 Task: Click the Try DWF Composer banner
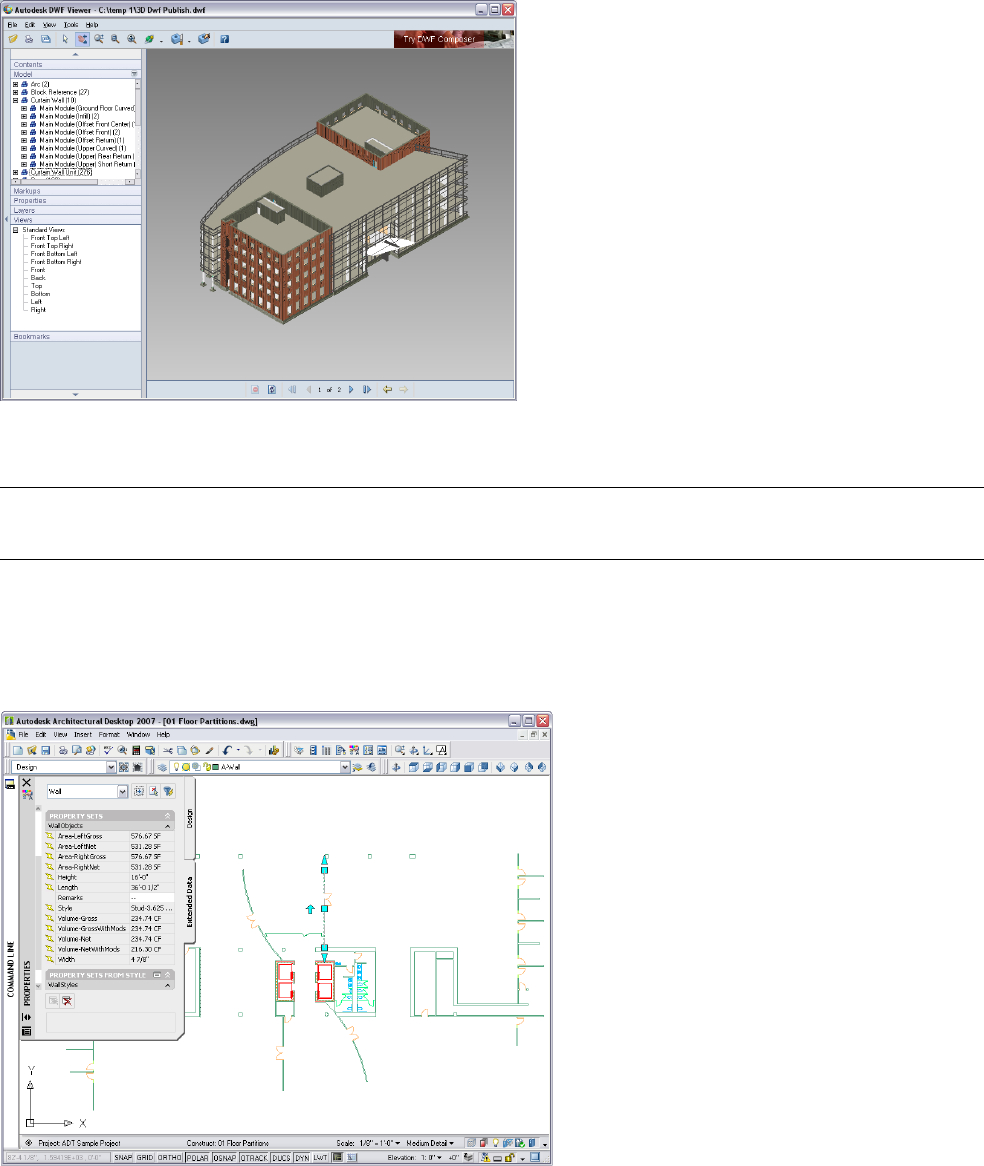point(453,39)
